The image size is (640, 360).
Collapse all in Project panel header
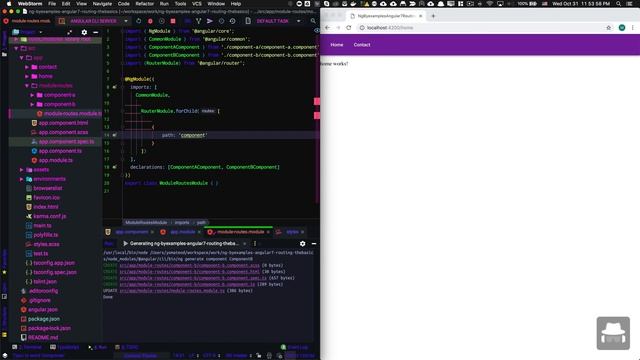[x=69, y=32]
